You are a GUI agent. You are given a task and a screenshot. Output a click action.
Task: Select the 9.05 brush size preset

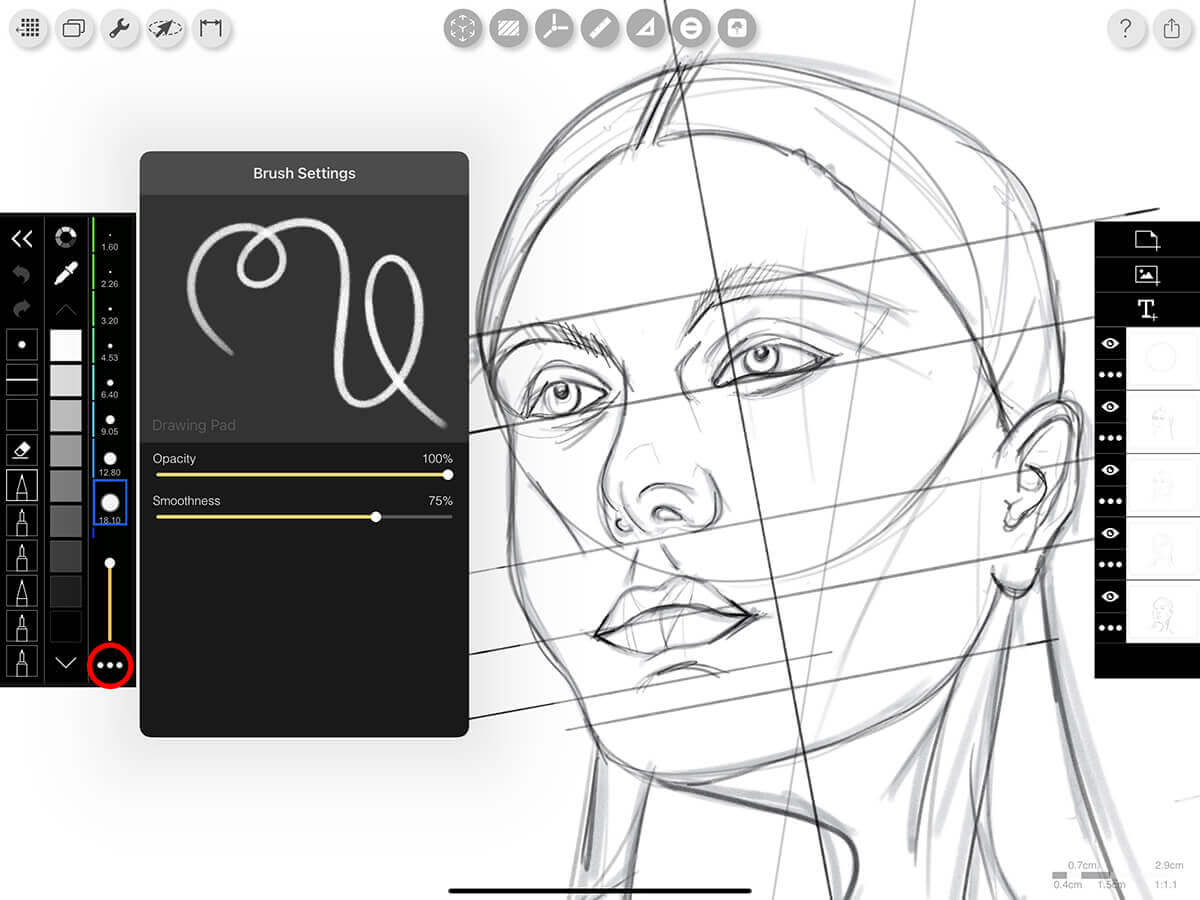[x=110, y=423]
